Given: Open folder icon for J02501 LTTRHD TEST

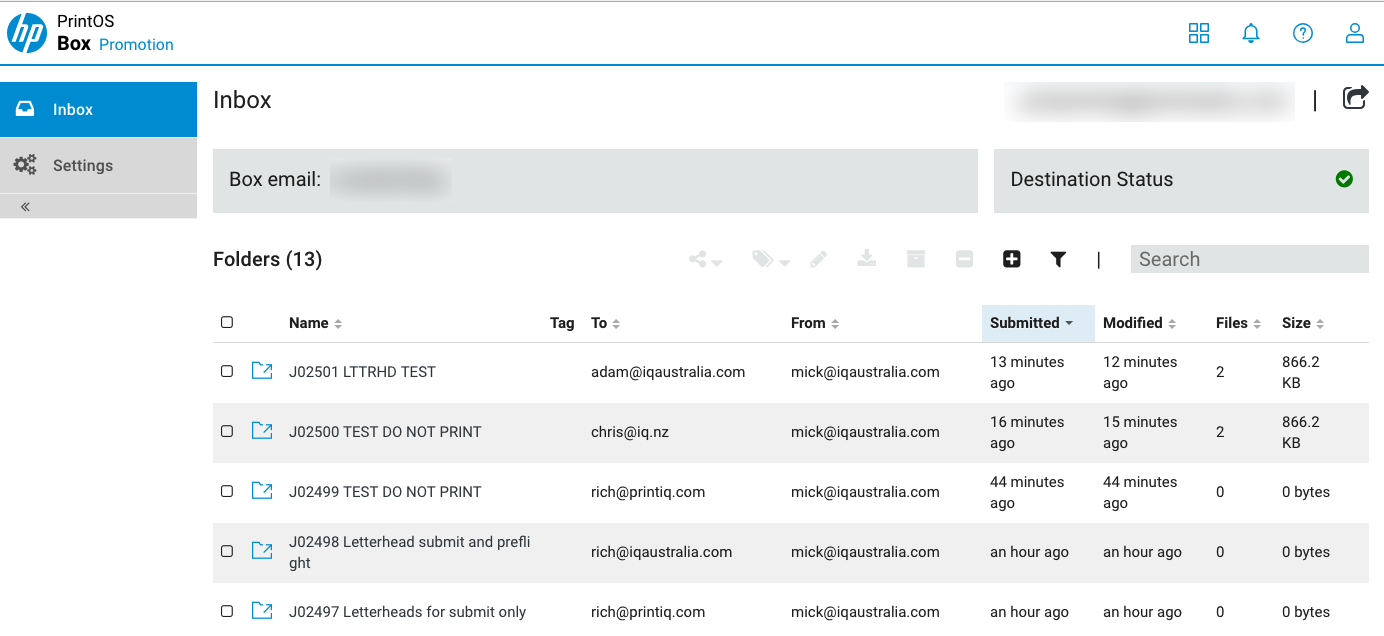Looking at the screenshot, I should tap(262, 371).
